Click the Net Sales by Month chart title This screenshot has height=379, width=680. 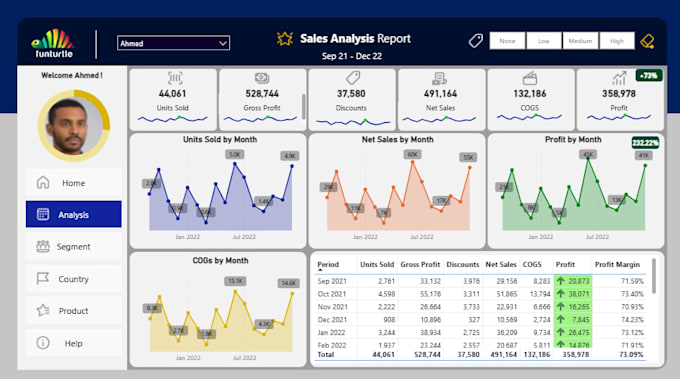(x=398, y=139)
